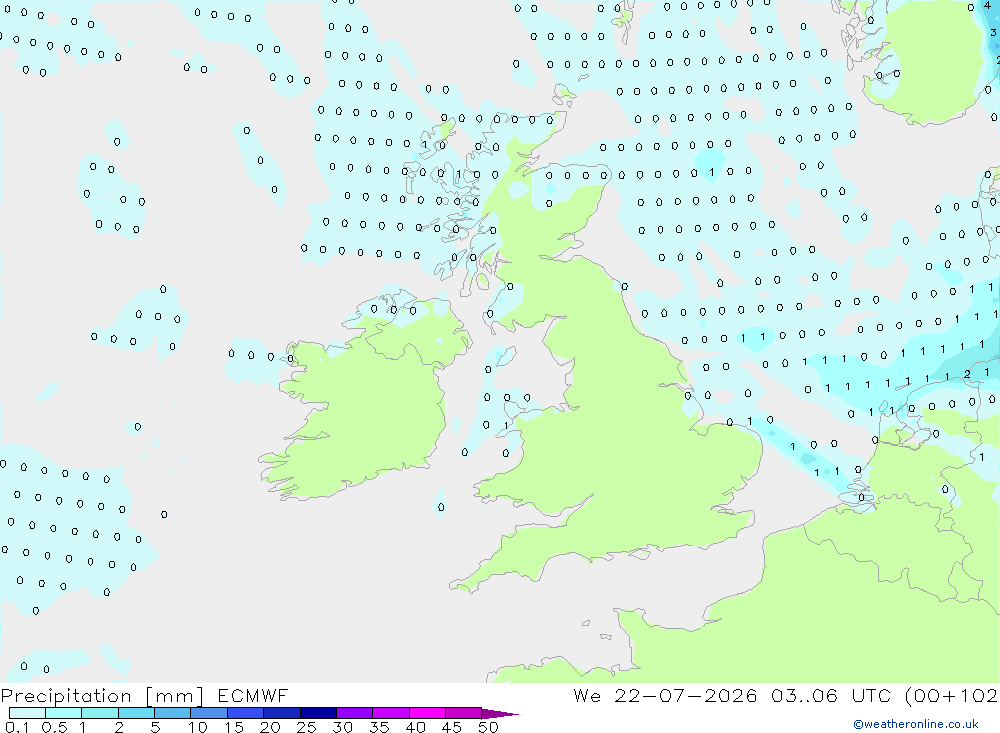Select the 40–45 mm legend swatch
Viewport: 1000px width, 733px height.
[427, 713]
